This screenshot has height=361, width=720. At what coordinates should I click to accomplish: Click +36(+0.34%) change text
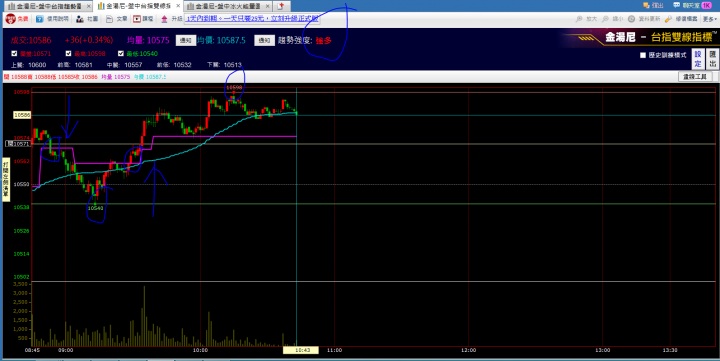89,40
